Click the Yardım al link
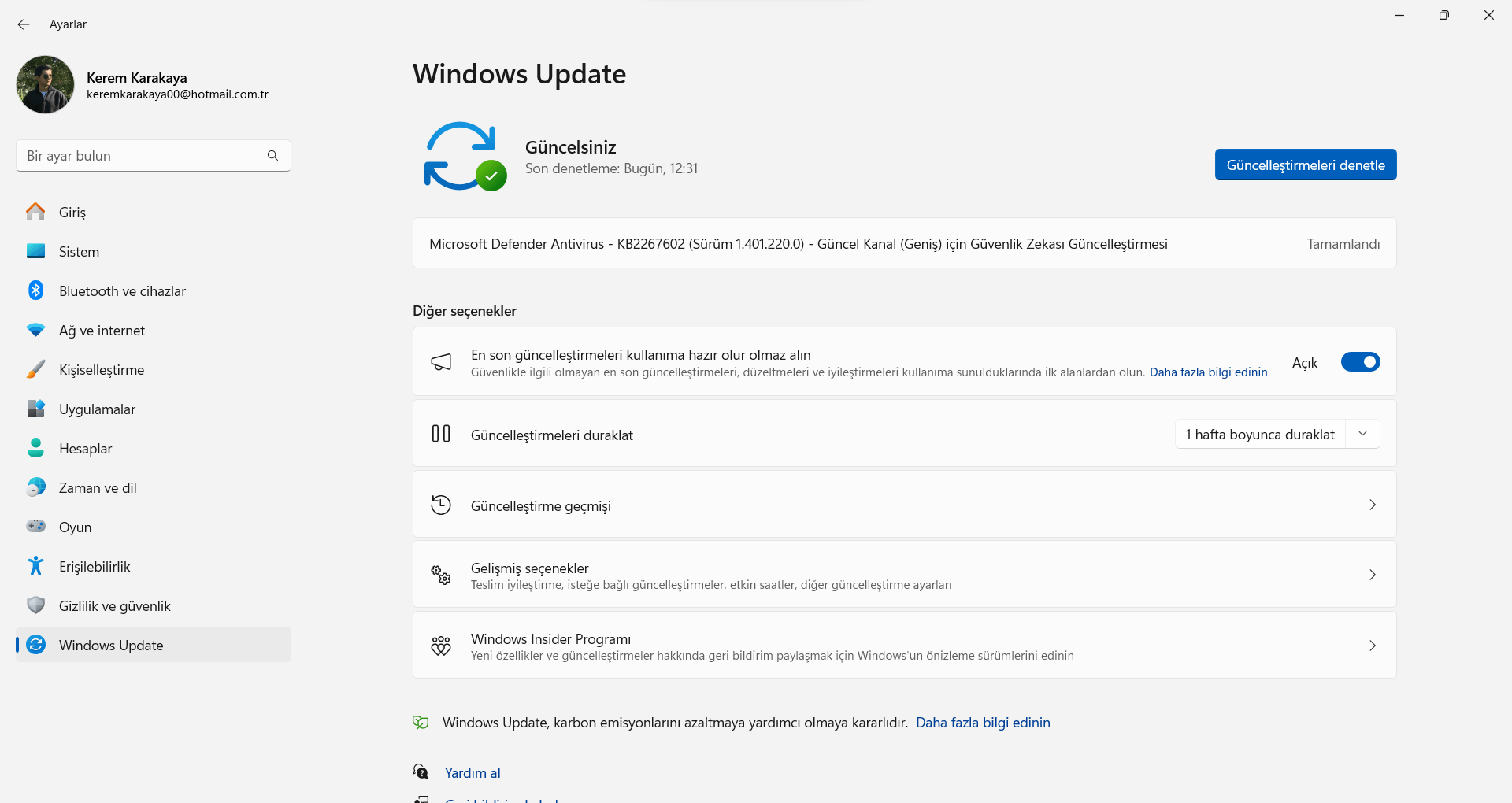1512x803 pixels. coord(472,773)
